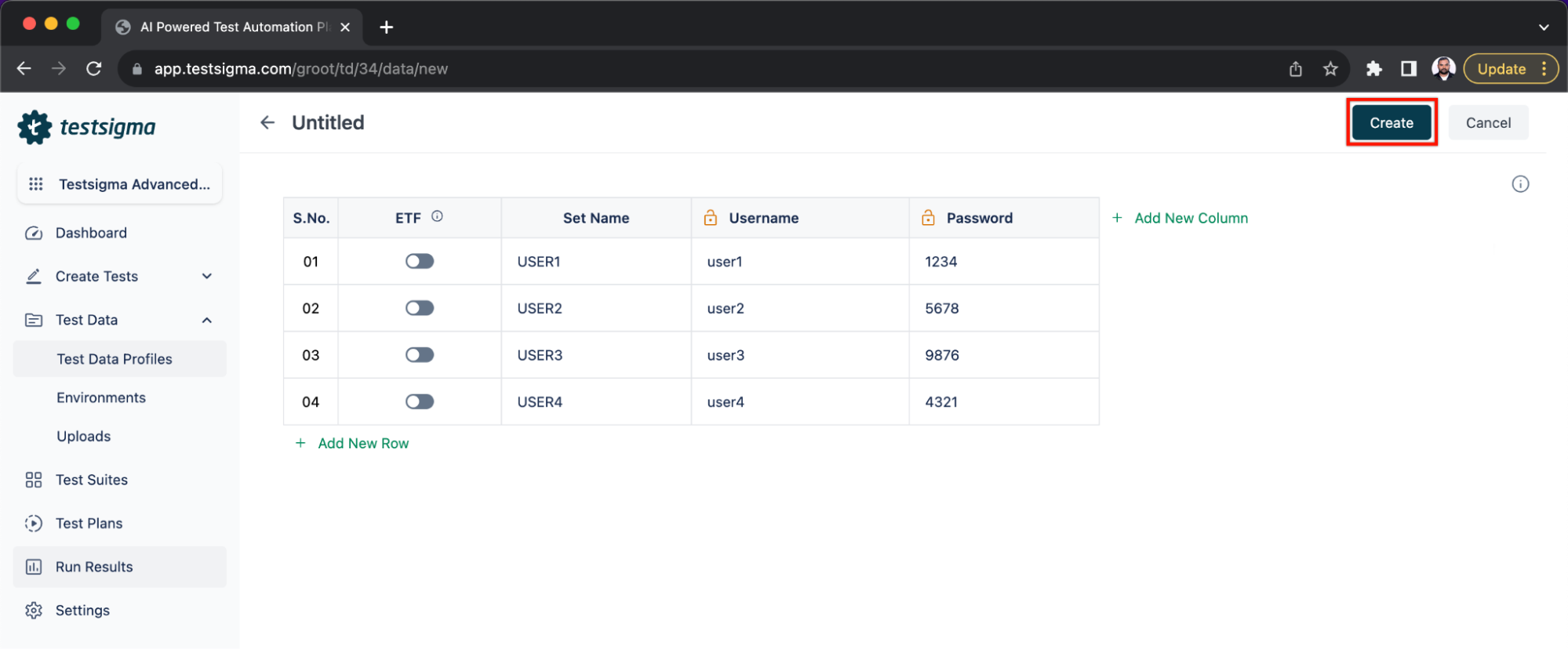Viewport: 1568px width, 649px height.
Task: Close the AI Powered Test Automation tab
Action: (x=345, y=27)
